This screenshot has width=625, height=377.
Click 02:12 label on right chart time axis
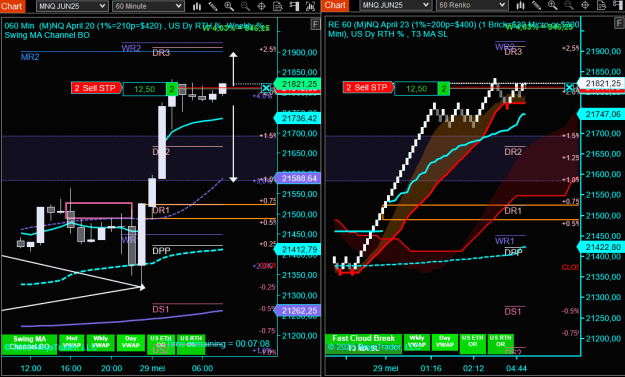[x=473, y=368]
